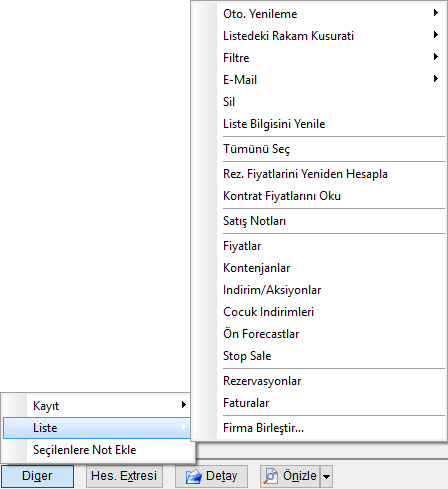Open the Rezervasyonlar entry
Viewport: 448px width, 489px height.
pyautogui.click(x=319, y=381)
